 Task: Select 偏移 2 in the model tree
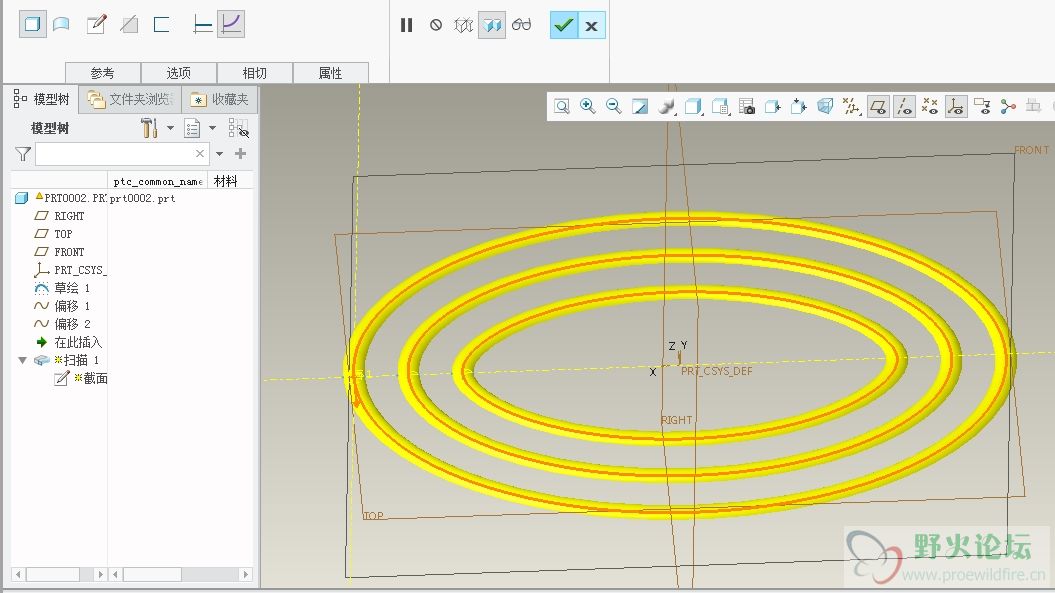[x=62, y=324]
